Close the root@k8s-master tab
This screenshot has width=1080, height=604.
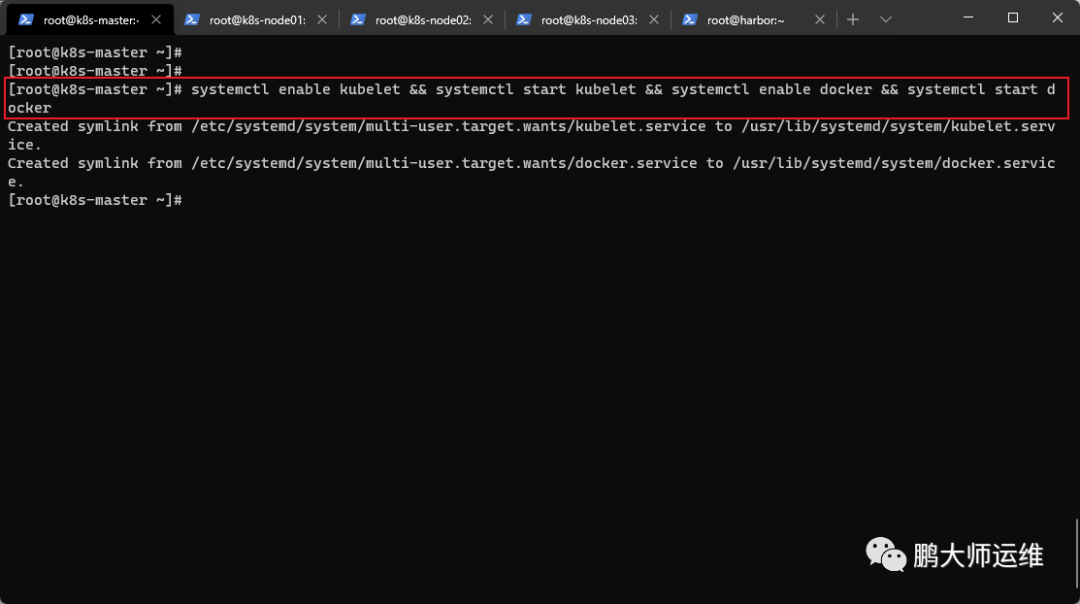click(156, 20)
